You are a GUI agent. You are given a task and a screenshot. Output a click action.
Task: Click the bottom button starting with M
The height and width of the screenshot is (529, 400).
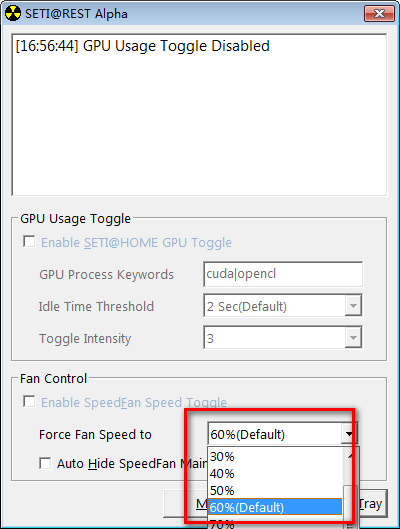point(185,503)
